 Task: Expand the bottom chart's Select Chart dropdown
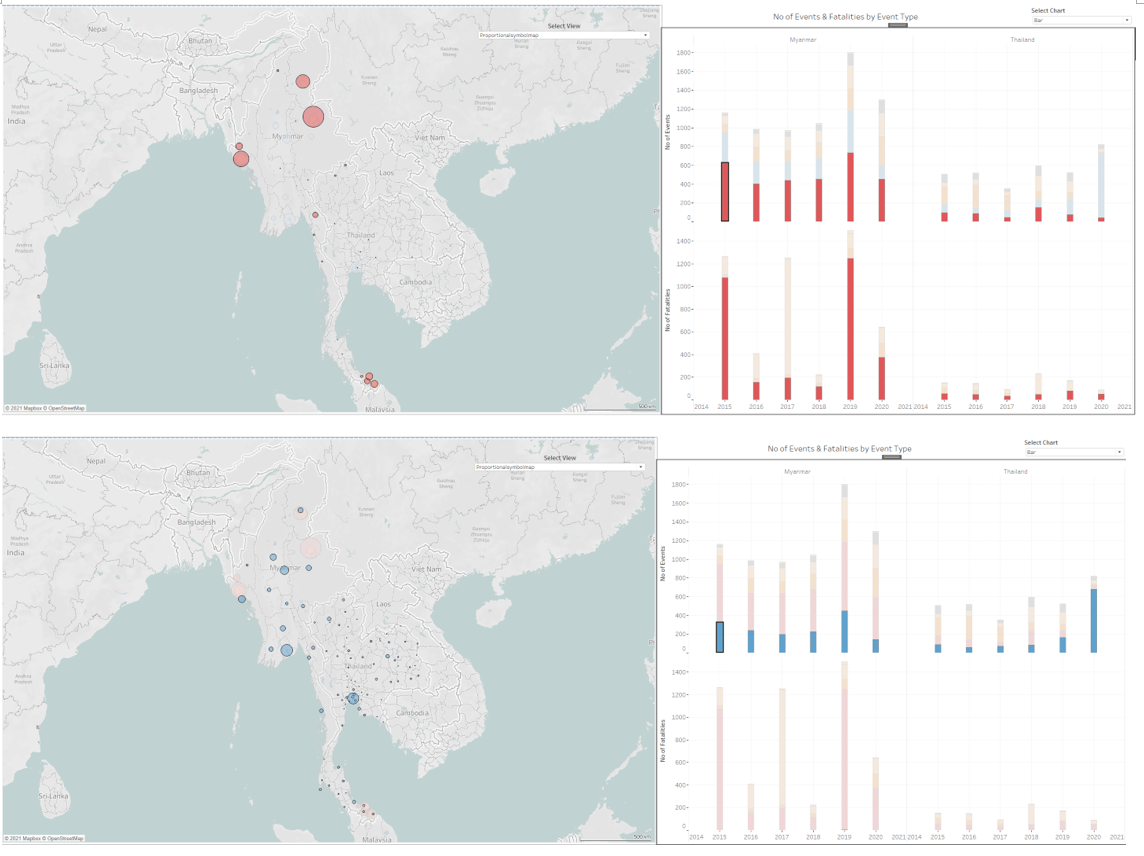pyautogui.click(x=1073, y=452)
